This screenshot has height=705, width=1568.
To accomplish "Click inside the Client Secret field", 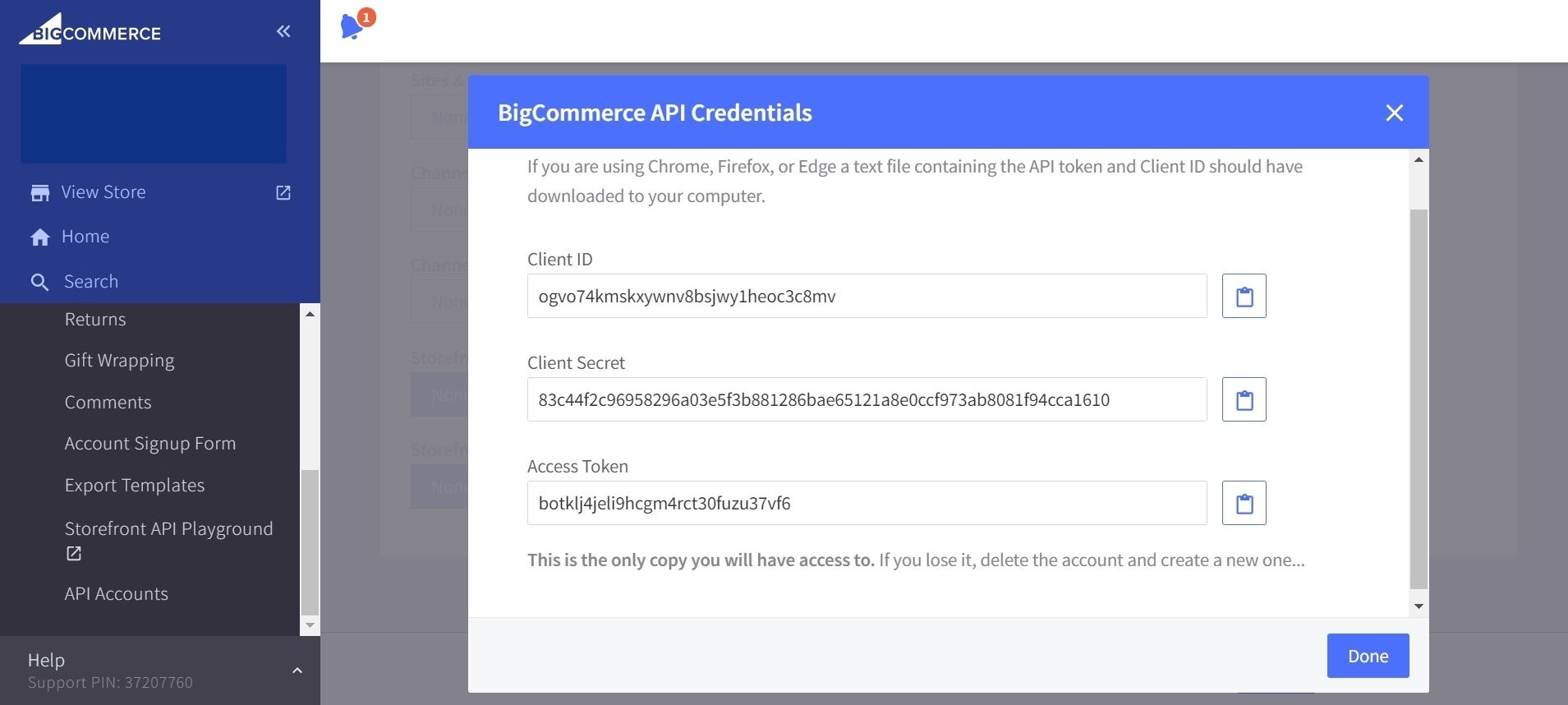I will [x=867, y=399].
